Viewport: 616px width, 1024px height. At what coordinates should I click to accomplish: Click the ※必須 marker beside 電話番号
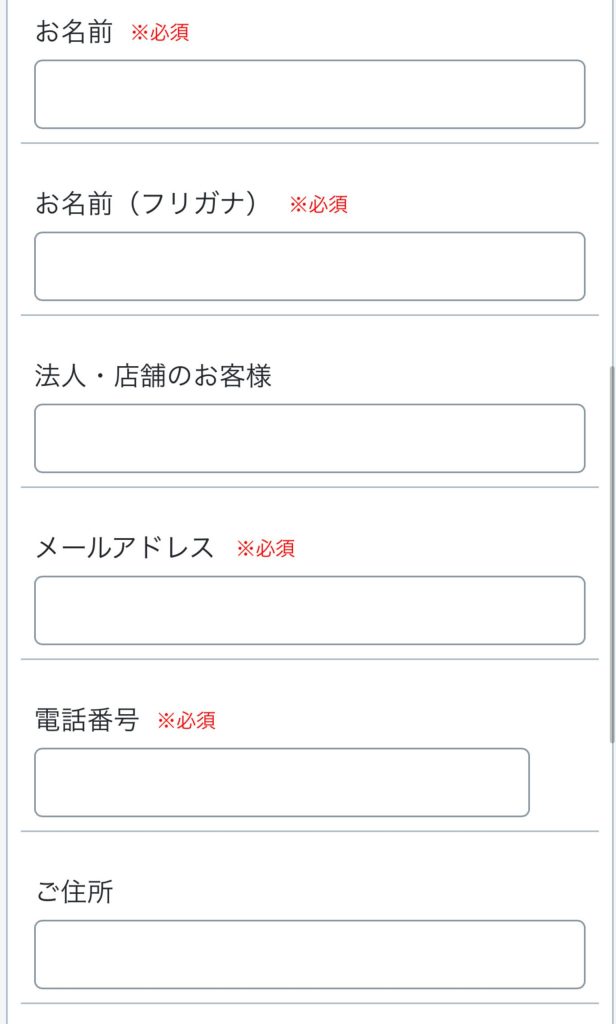186,721
